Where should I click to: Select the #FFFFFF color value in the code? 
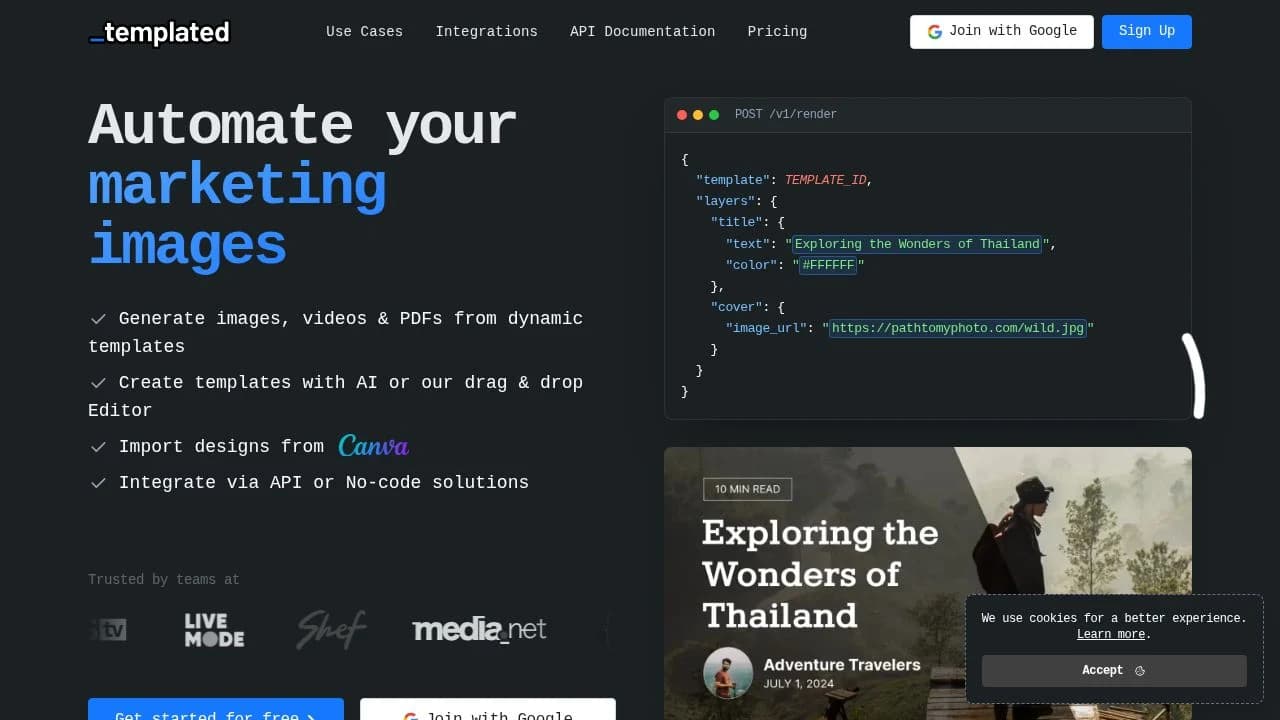point(828,264)
